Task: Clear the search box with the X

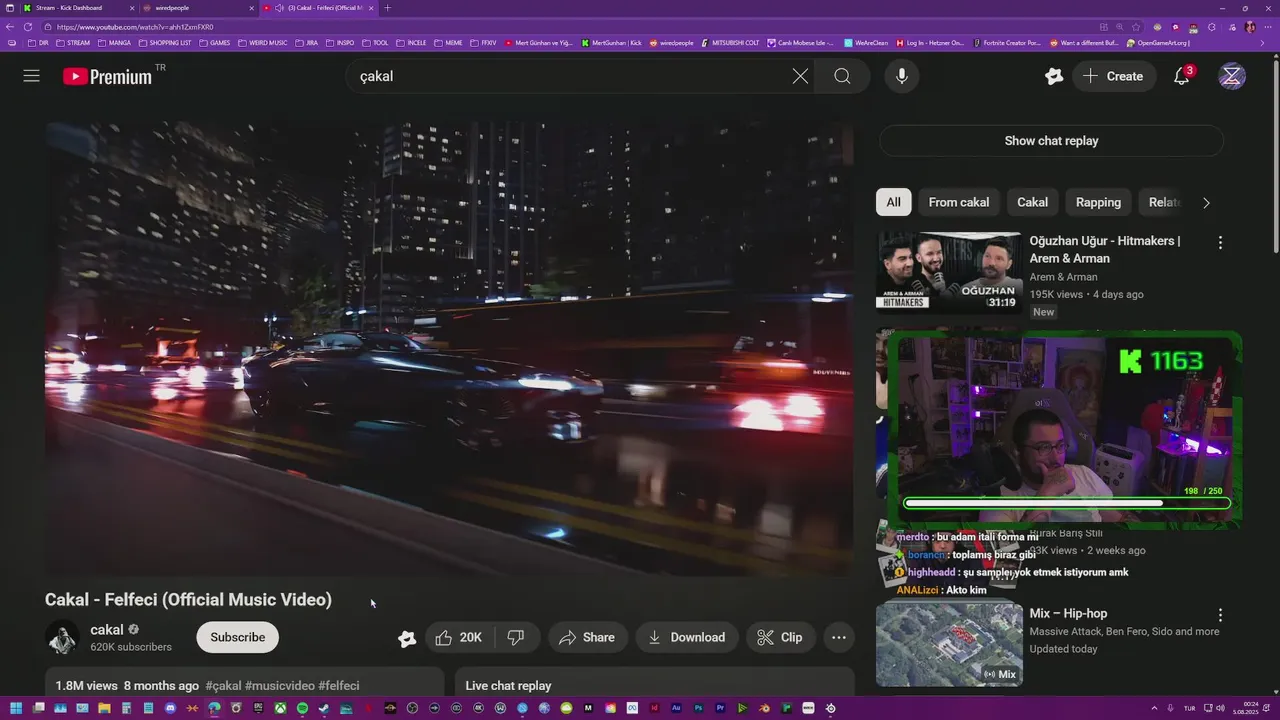Action: pos(800,76)
